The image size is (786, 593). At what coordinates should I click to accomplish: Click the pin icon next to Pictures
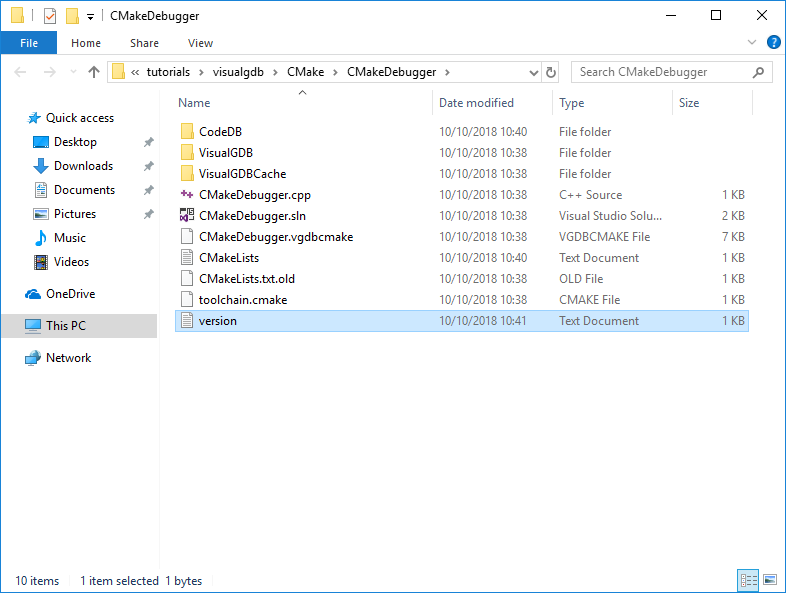coord(148,215)
